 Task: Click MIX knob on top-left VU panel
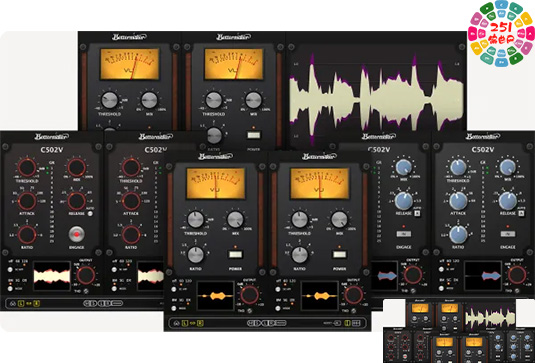pyautogui.click(x=149, y=100)
